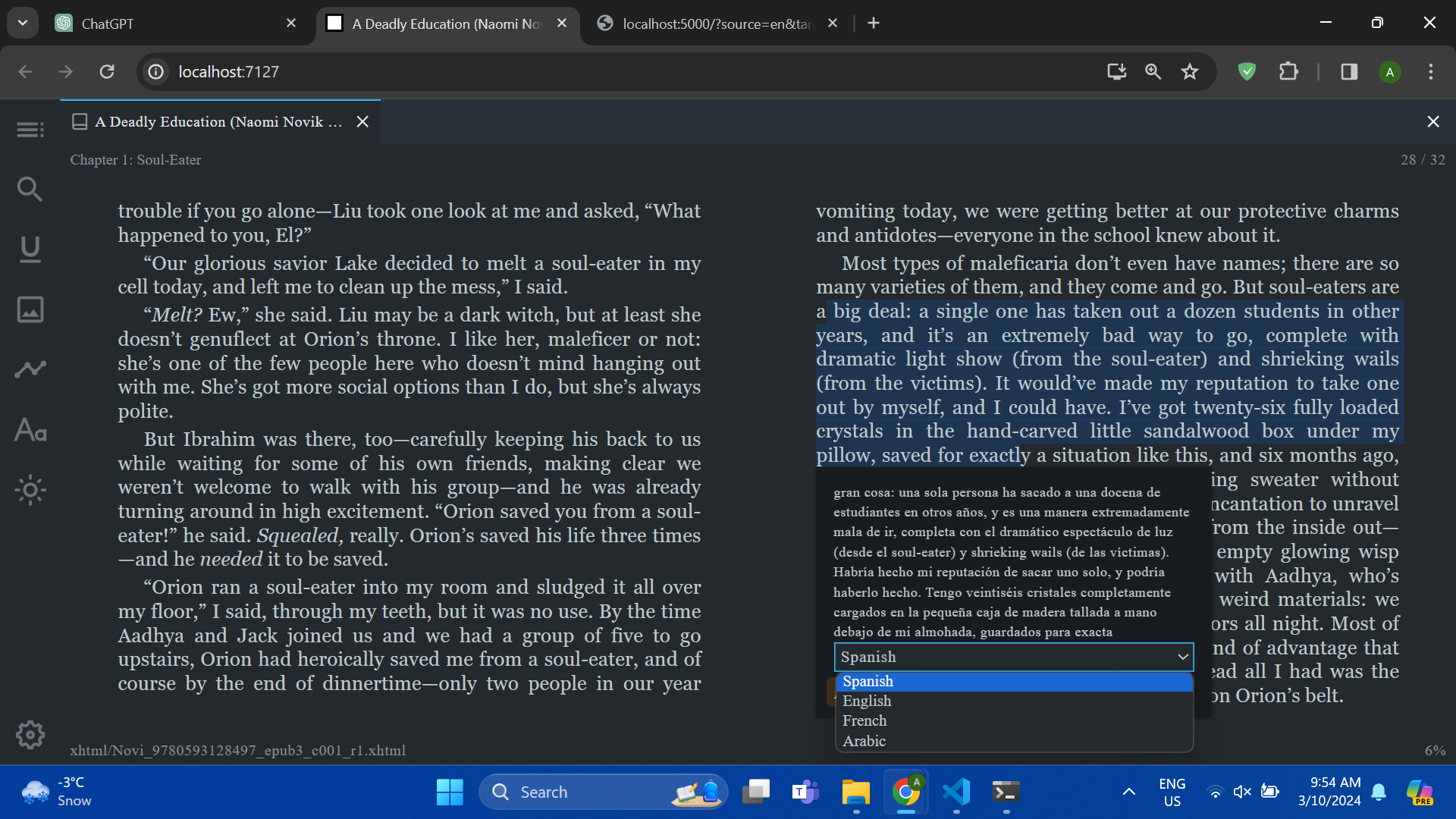Screen dimensions: 1456x819
Task: Open the browser extensions puzzle icon
Action: coord(1288,71)
